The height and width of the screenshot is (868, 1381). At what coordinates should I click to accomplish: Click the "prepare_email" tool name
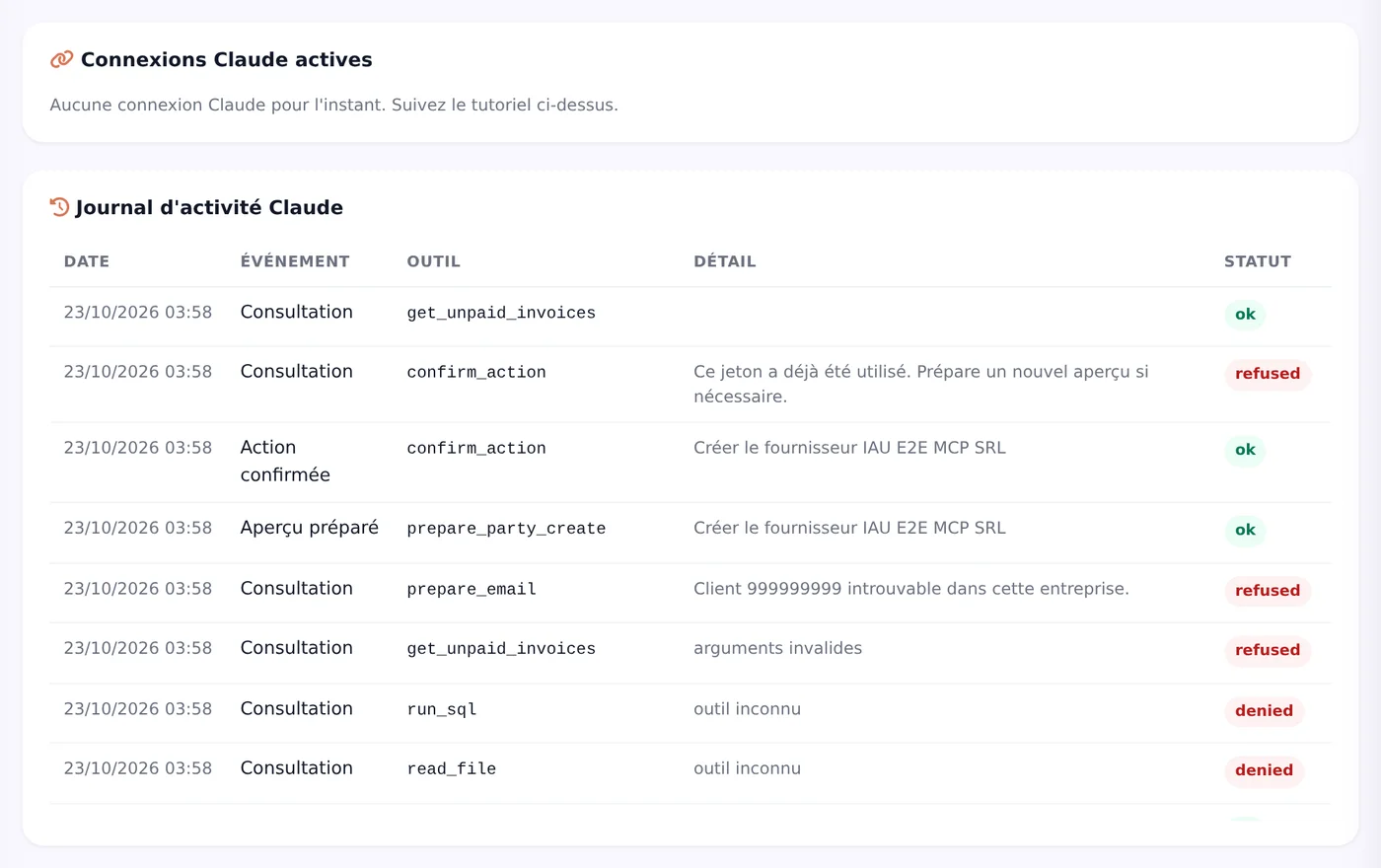pos(472,589)
